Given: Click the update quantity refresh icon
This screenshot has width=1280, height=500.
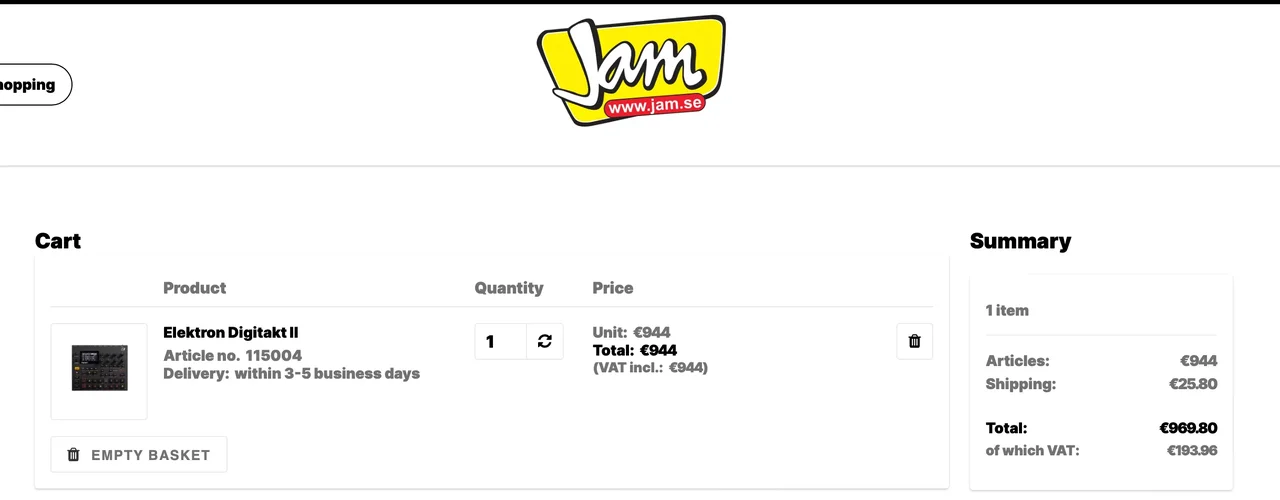Looking at the screenshot, I should tap(545, 341).
